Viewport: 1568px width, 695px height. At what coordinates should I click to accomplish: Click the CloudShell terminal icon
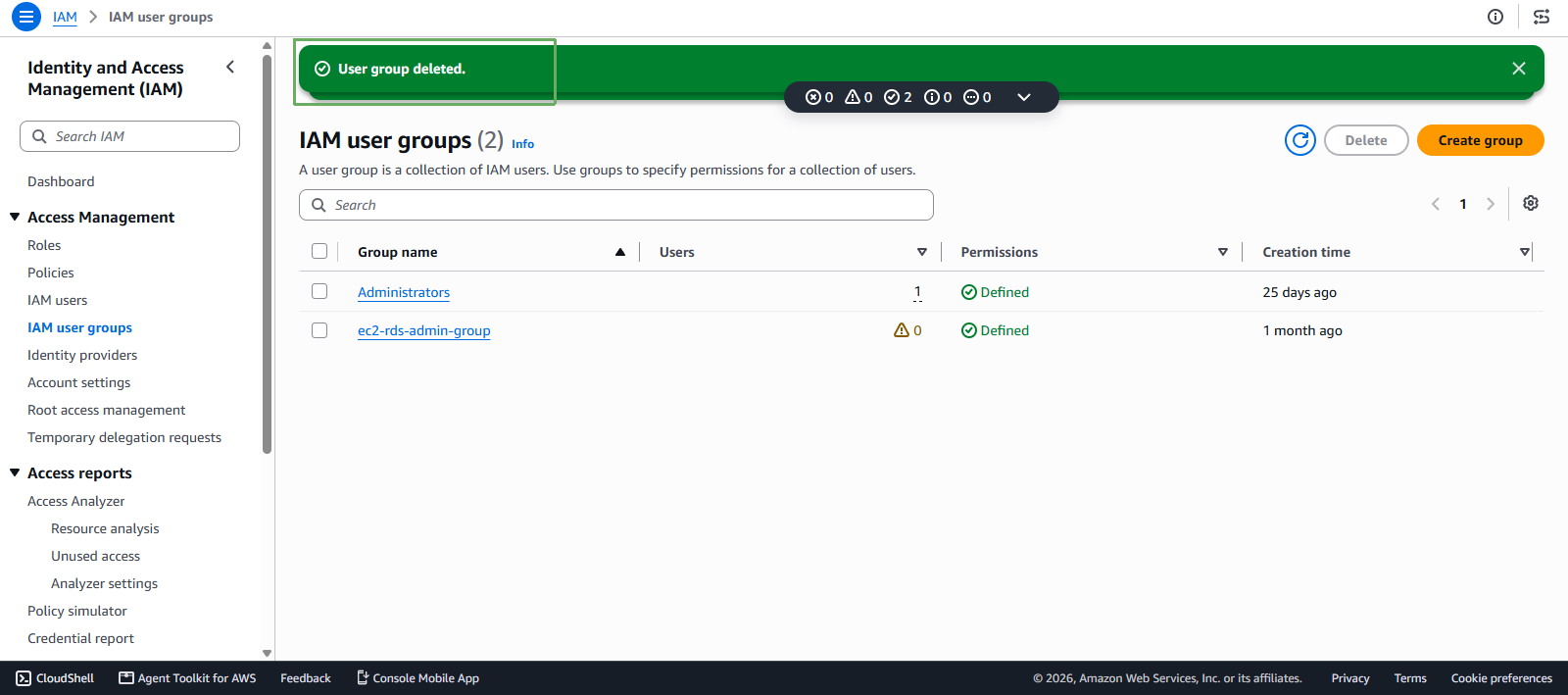[24, 678]
